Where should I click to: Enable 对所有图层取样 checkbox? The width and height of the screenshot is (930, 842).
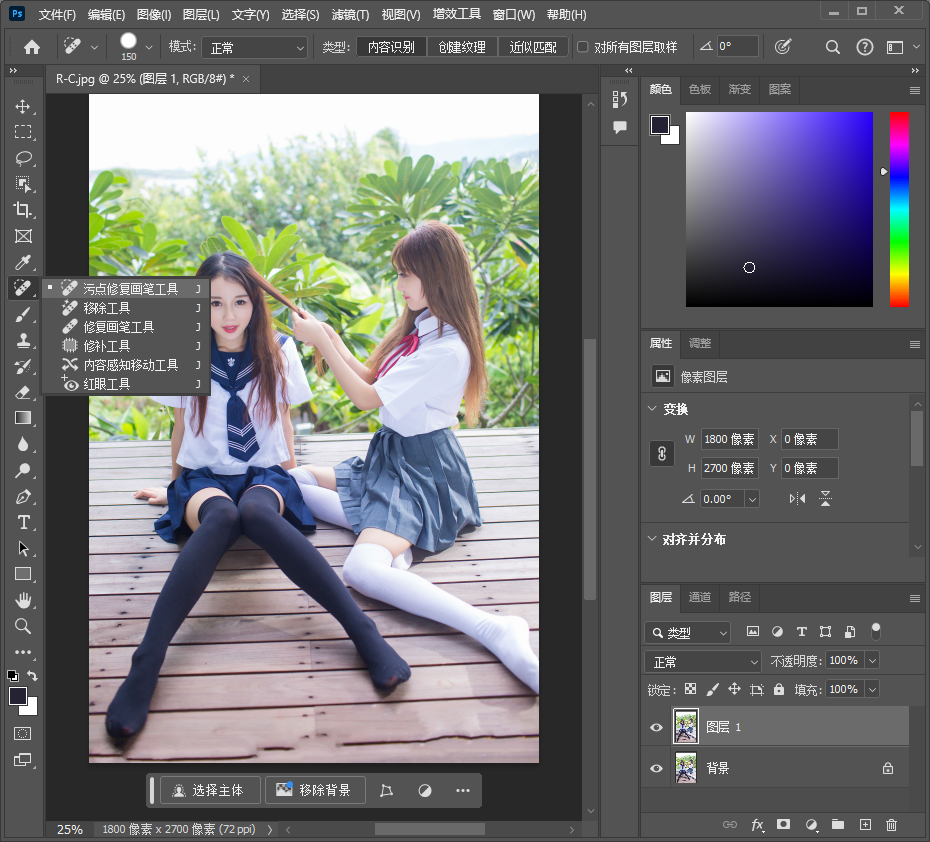click(583, 47)
